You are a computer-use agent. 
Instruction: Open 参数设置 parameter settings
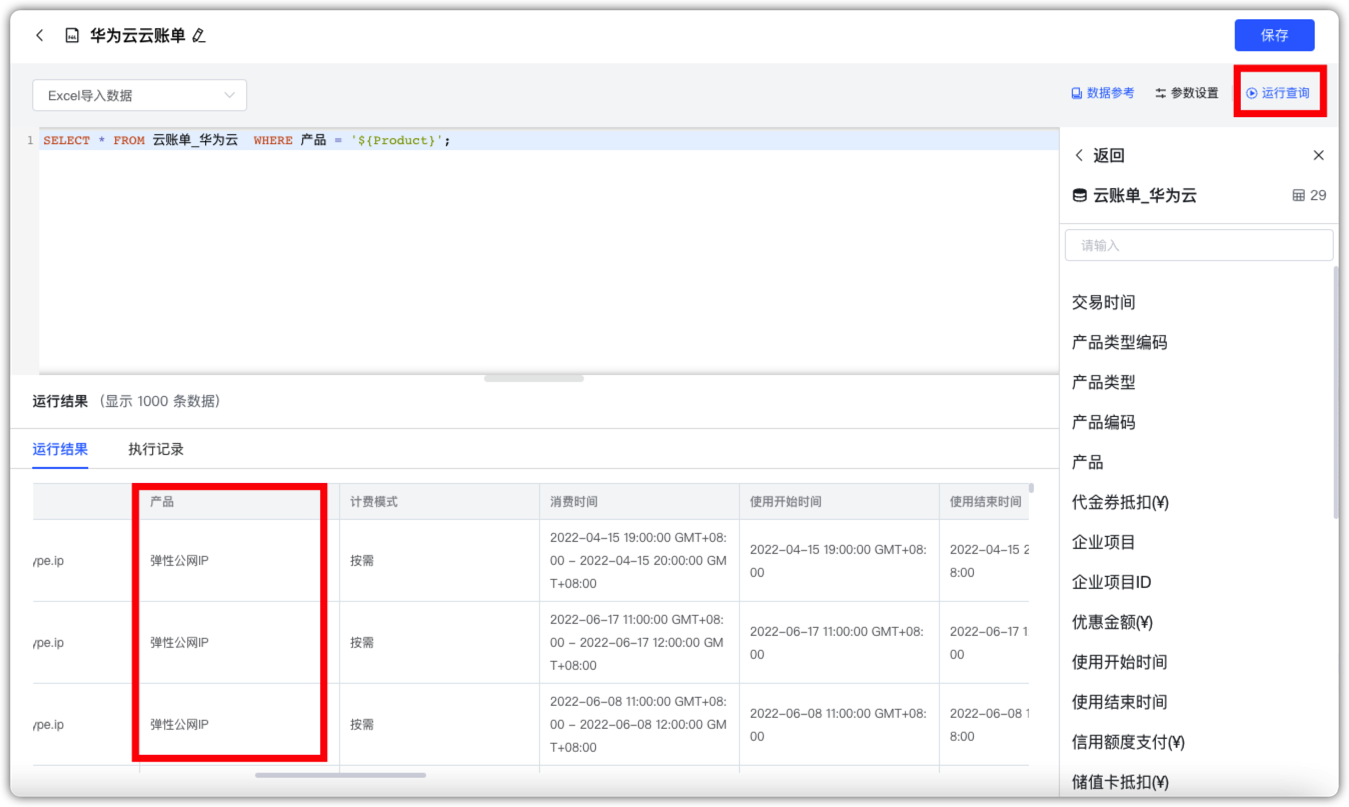point(1187,93)
